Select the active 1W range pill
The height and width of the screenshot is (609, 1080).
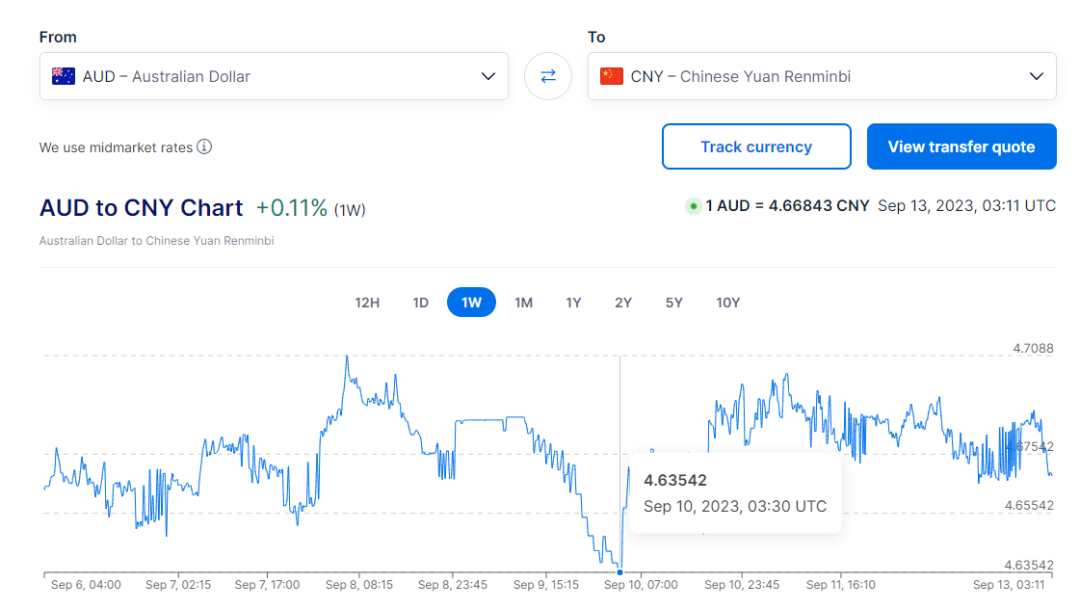tap(471, 302)
